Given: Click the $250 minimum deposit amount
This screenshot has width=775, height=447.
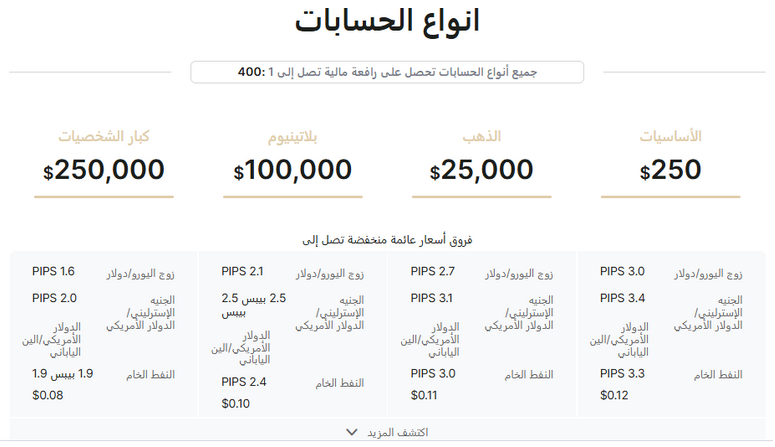Looking at the screenshot, I should pyautogui.click(x=670, y=170).
